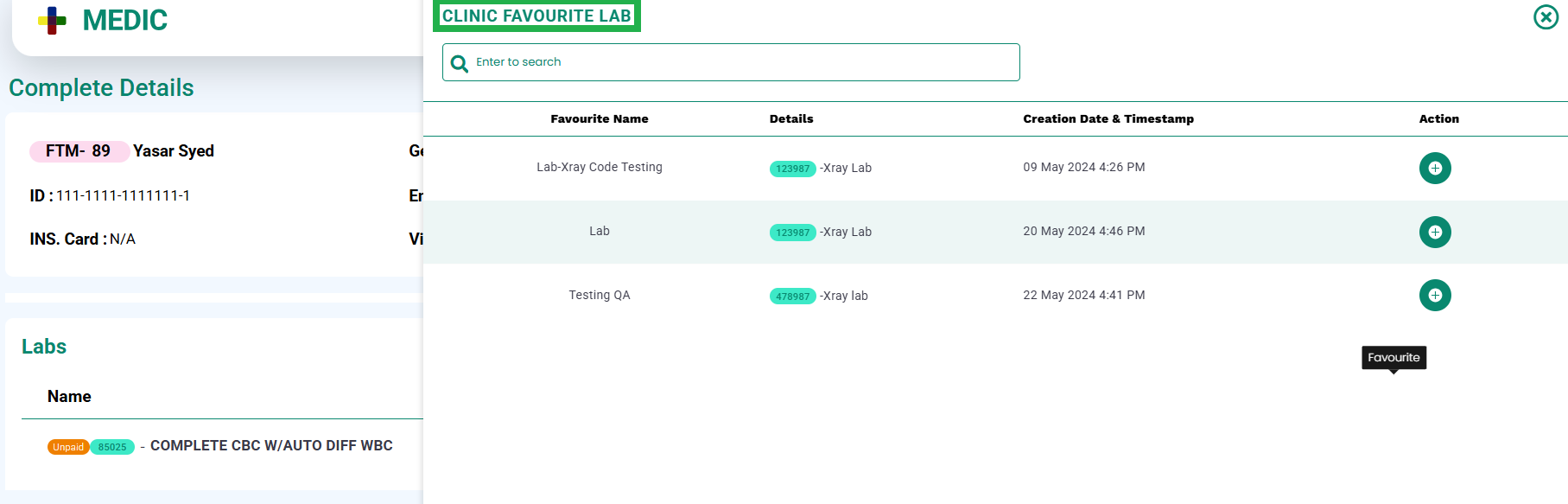Viewport: 1568px width, 504px height.
Task: Click the Medic cross logo icon
Action: pyautogui.click(x=52, y=21)
